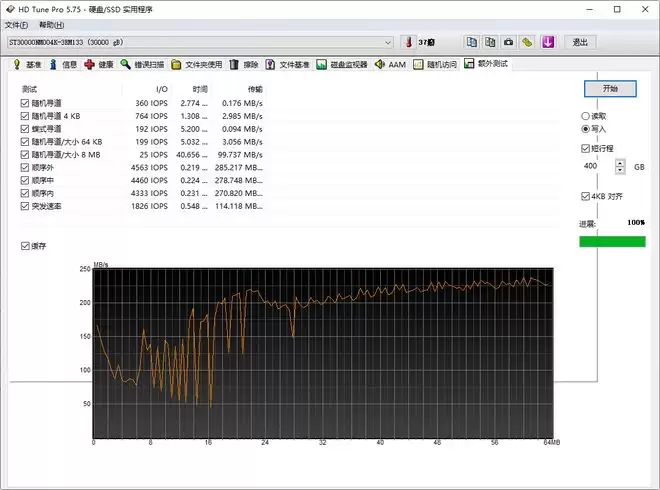Image resolution: width=660 pixels, height=490 pixels.
Task: Toggle the 缓存 checkbox
Action: [25, 245]
